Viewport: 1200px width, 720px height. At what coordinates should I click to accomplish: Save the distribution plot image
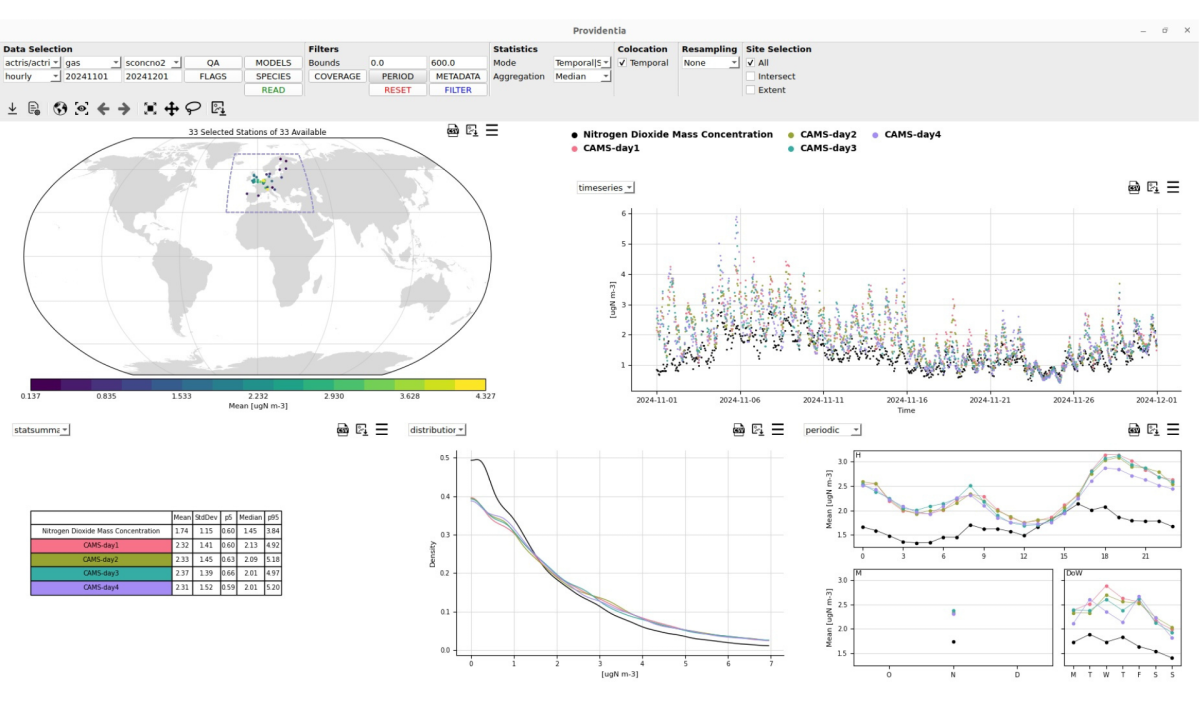(758, 429)
